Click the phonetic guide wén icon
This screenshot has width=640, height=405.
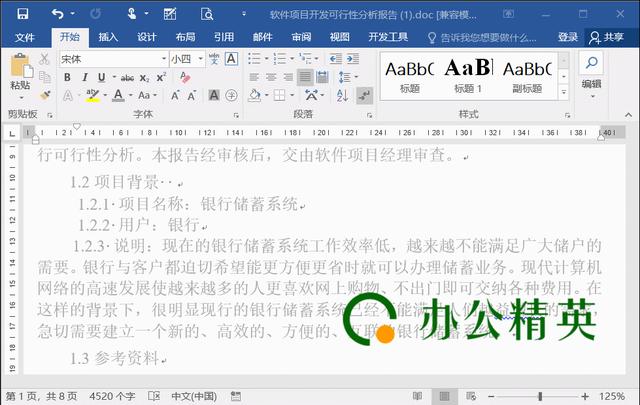[214, 59]
